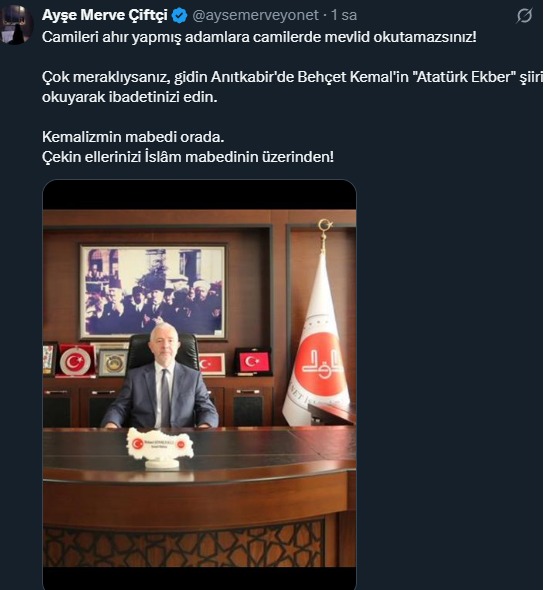Viewport: 547px width, 590px height.
Task: Click the '1 sa' tweet timestamp
Action: coord(344,15)
